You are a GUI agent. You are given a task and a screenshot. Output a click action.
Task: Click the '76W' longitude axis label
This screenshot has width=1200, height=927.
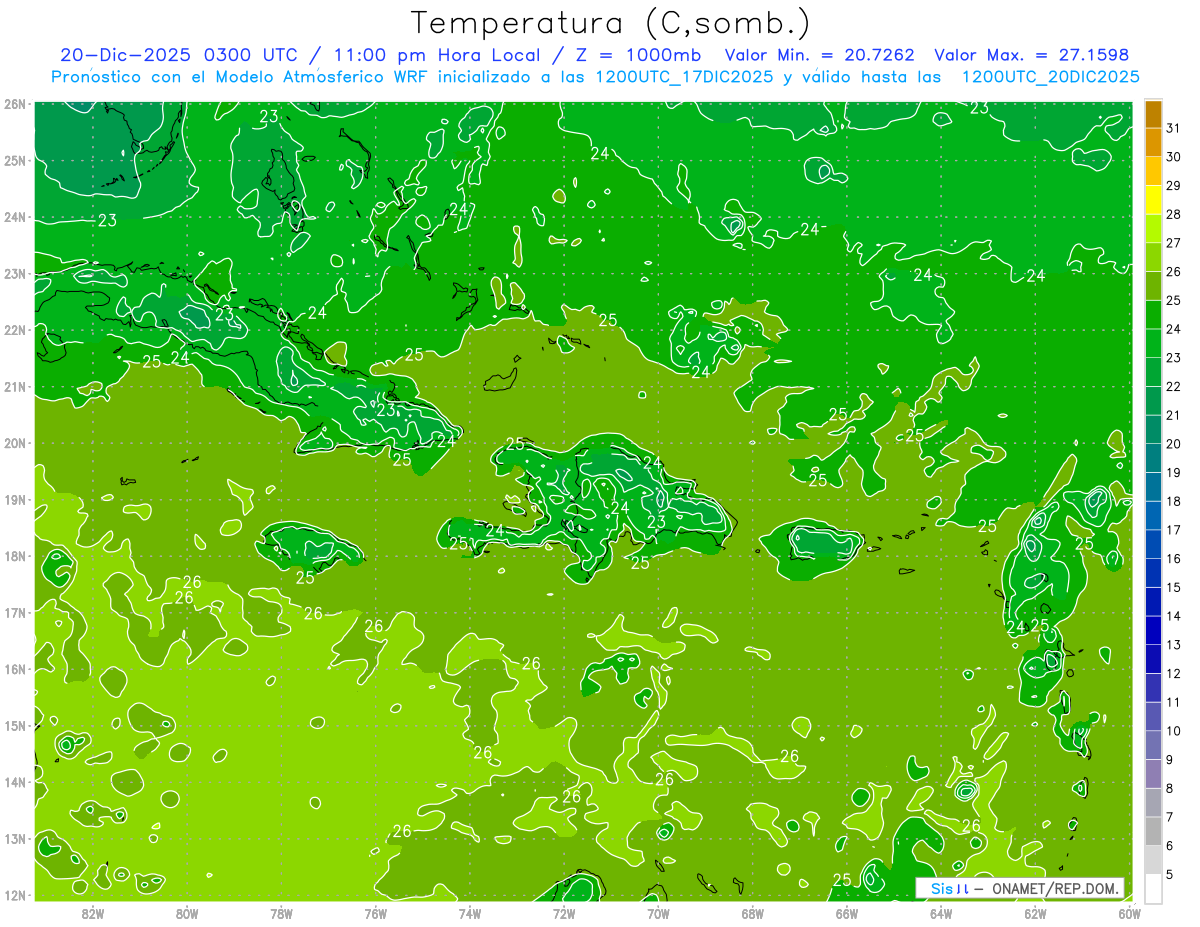(x=375, y=913)
